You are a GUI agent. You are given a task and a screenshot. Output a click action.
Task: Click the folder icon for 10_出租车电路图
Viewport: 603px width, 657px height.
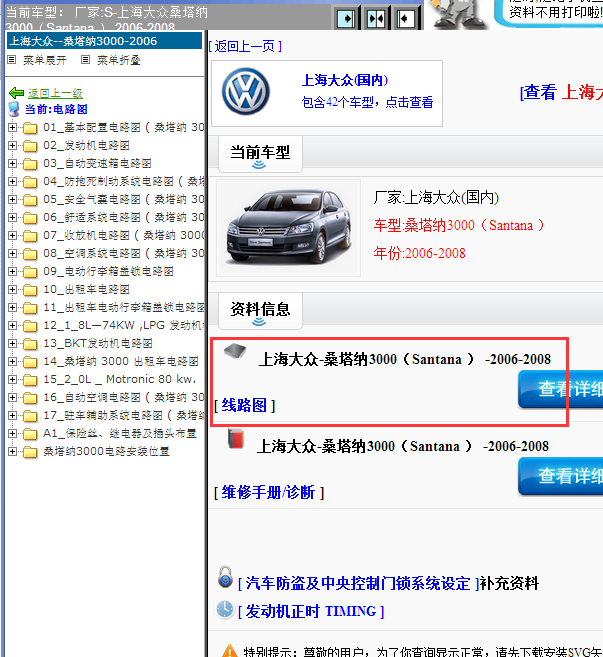pyautogui.click(x=30, y=290)
